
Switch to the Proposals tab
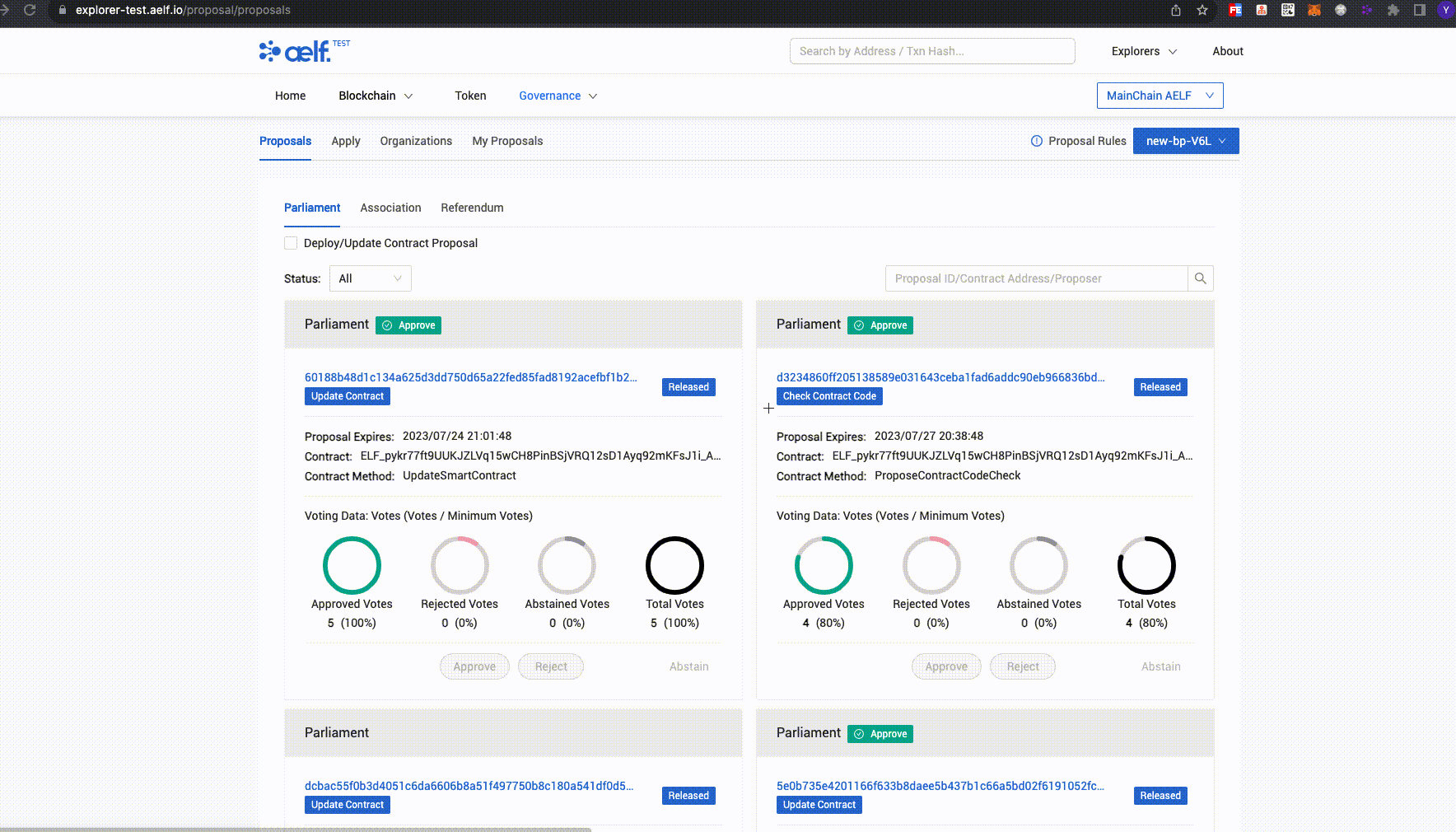285,141
